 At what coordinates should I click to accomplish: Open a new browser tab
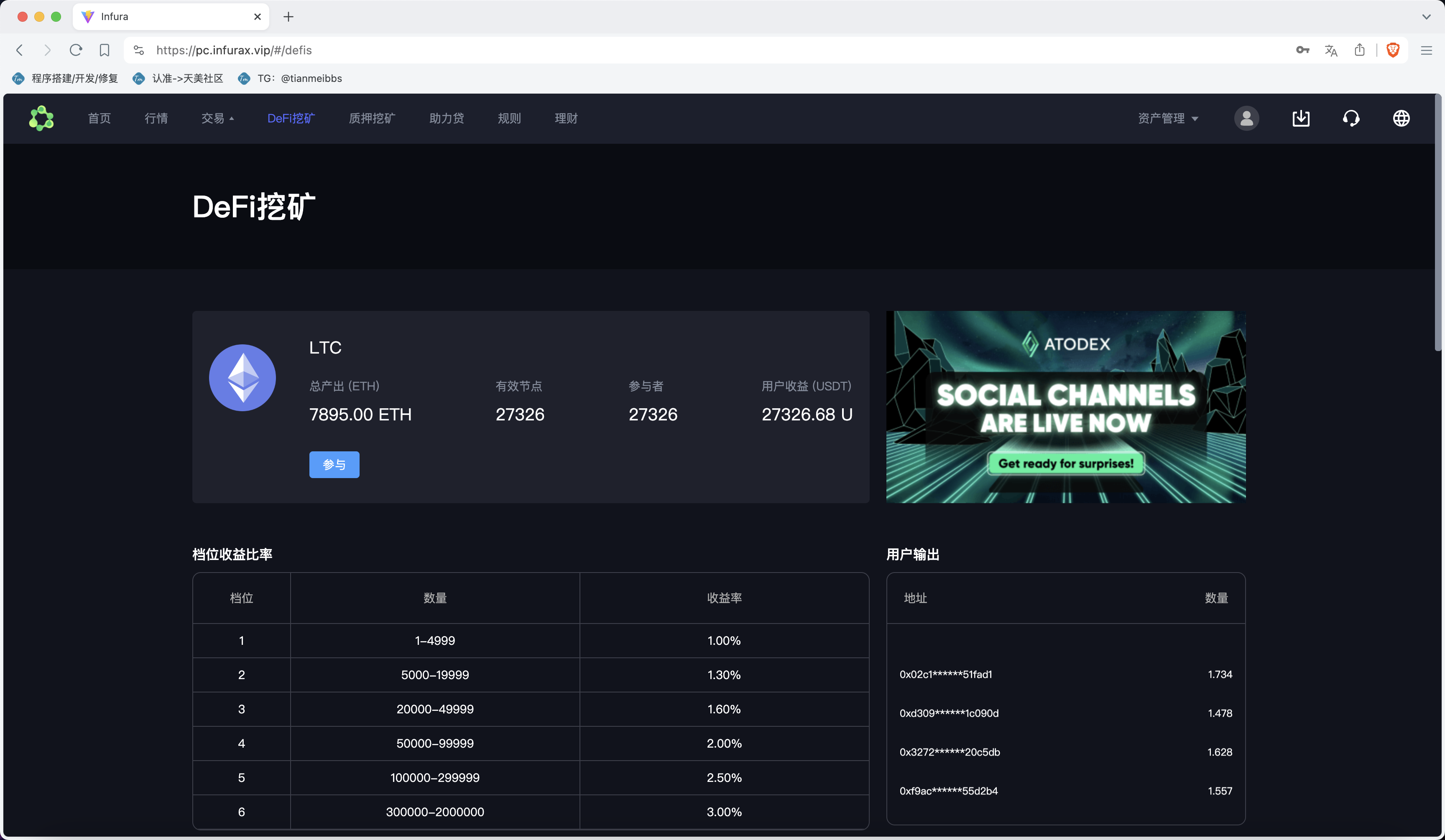(288, 17)
